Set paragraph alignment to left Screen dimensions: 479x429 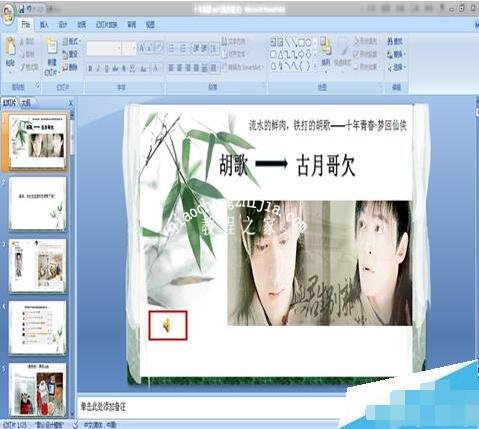pos(171,68)
